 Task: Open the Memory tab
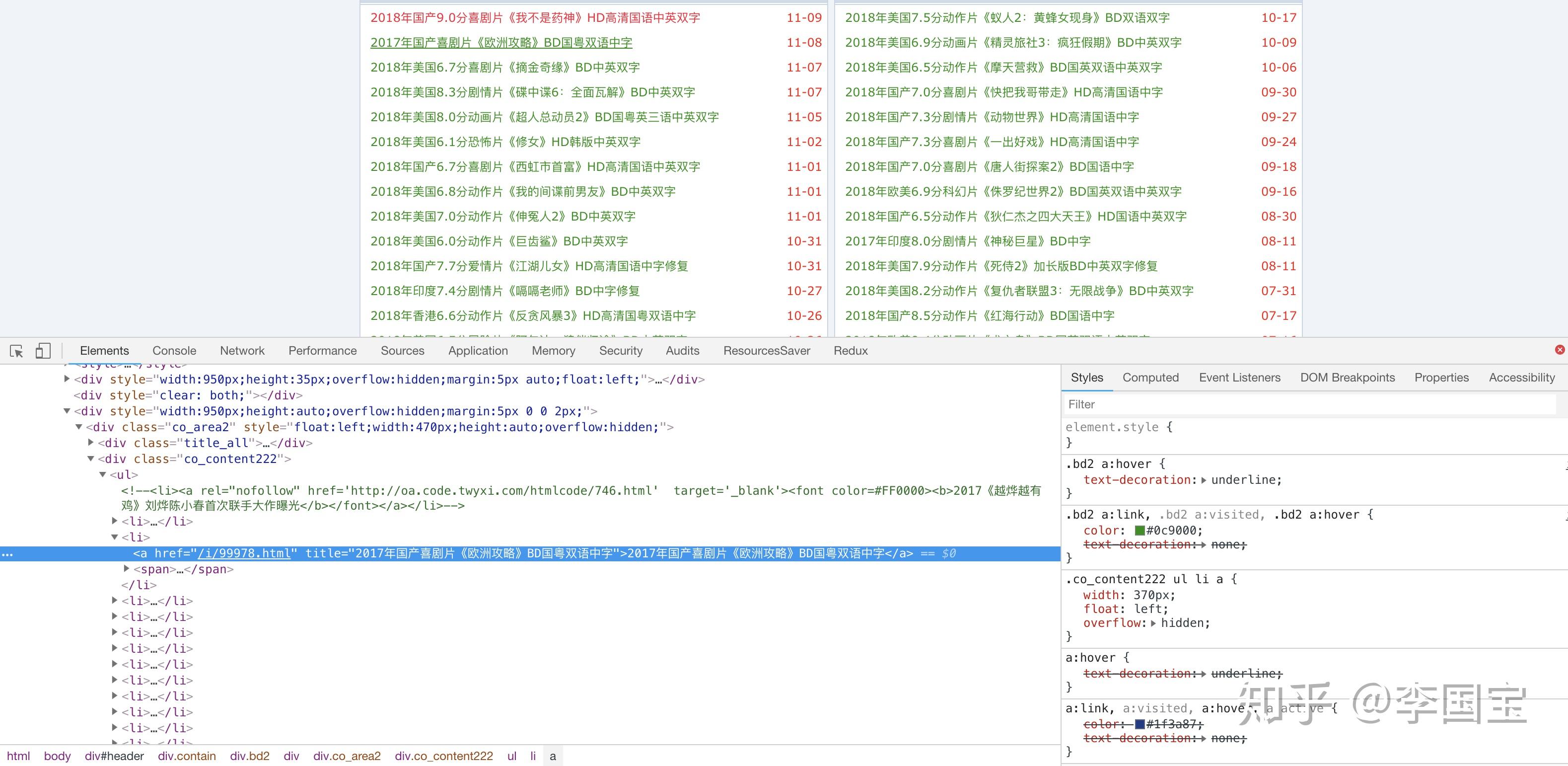(553, 351)
